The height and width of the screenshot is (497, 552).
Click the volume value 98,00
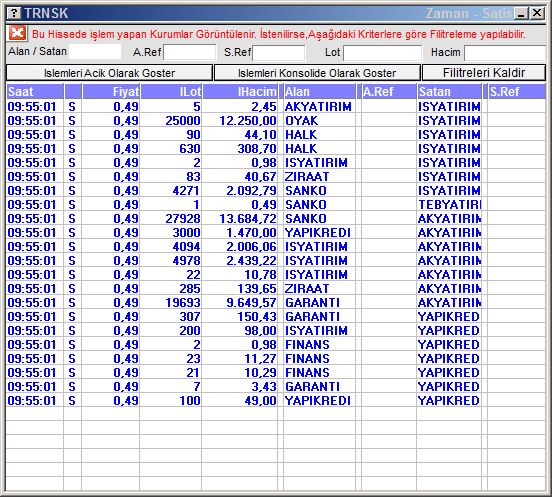pos(261,331)
